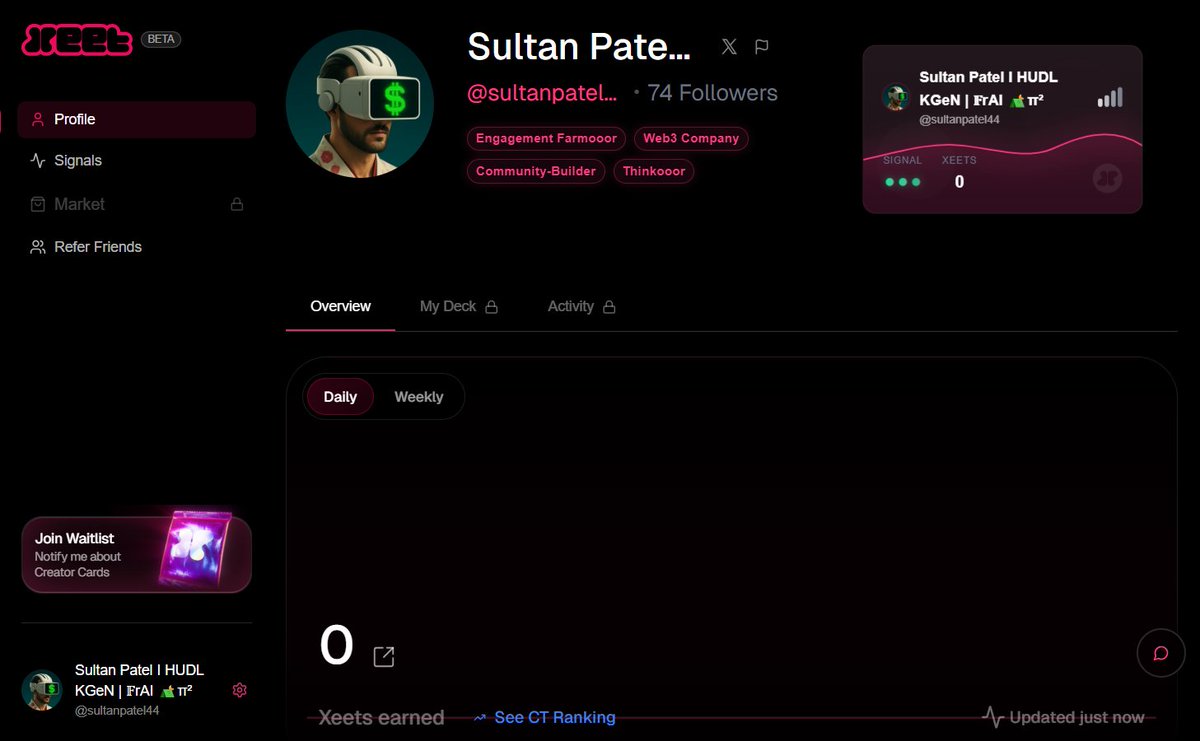Click the sidebar bottom user avatar
Viewport: 1200px width, 741px height.
pos(42,690)
